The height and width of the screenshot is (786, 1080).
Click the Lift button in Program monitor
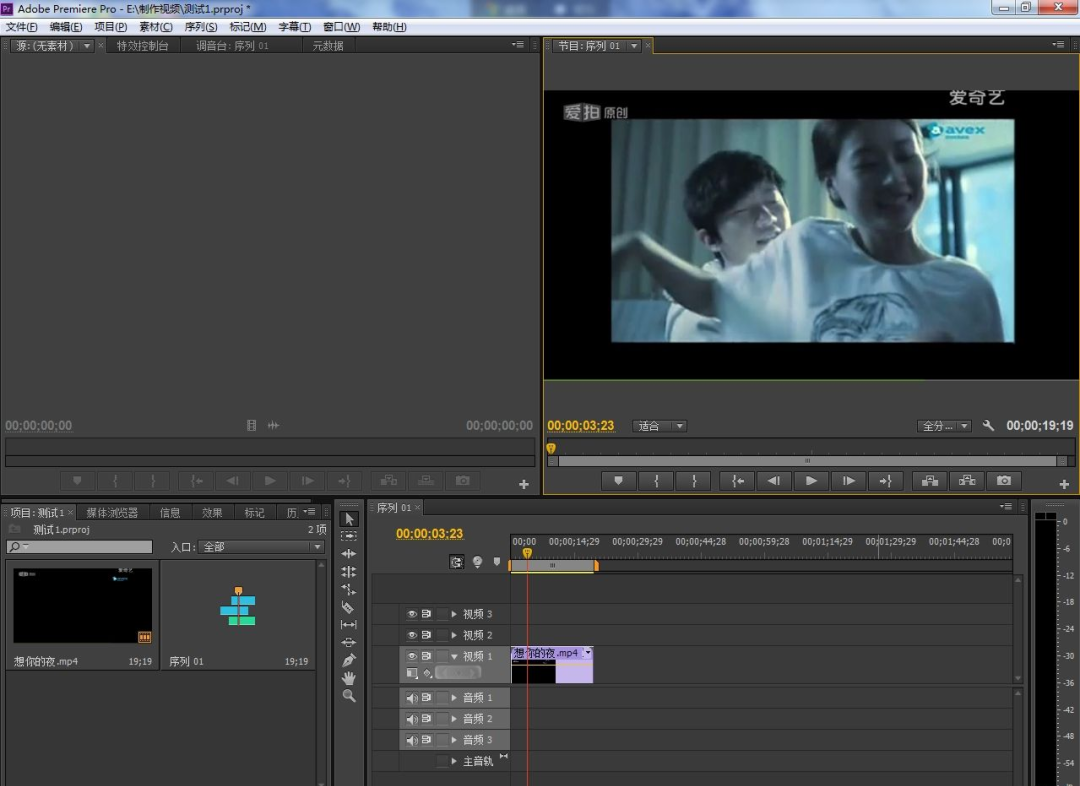(930, 481)
